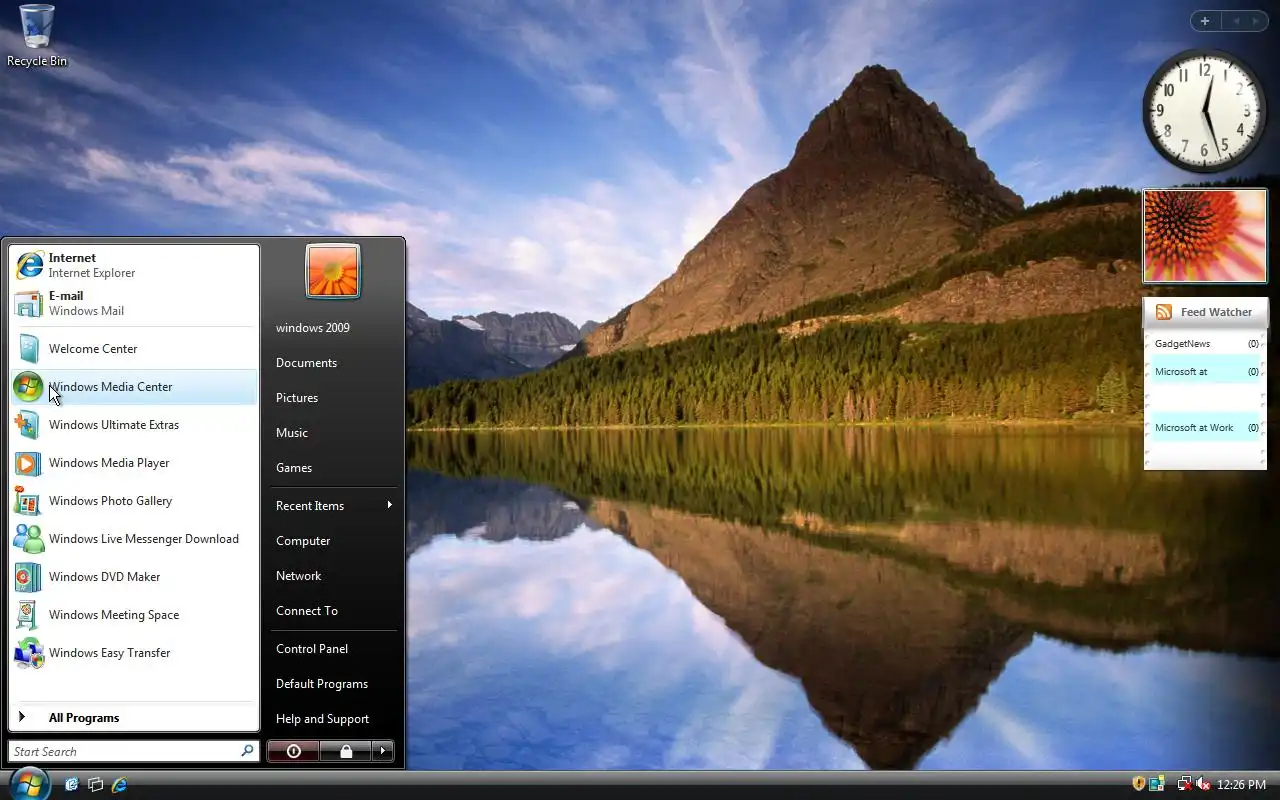This screenshot has width=1280, height=800.
Task: Open Windows Photo Gallery
Action: [134, 501]
